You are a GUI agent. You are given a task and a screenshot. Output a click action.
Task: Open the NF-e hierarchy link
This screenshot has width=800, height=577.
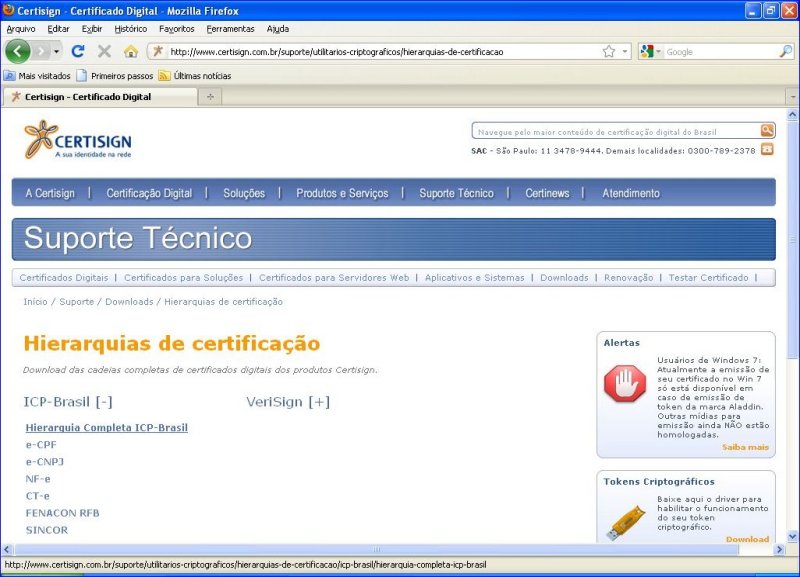coord(38,479)
